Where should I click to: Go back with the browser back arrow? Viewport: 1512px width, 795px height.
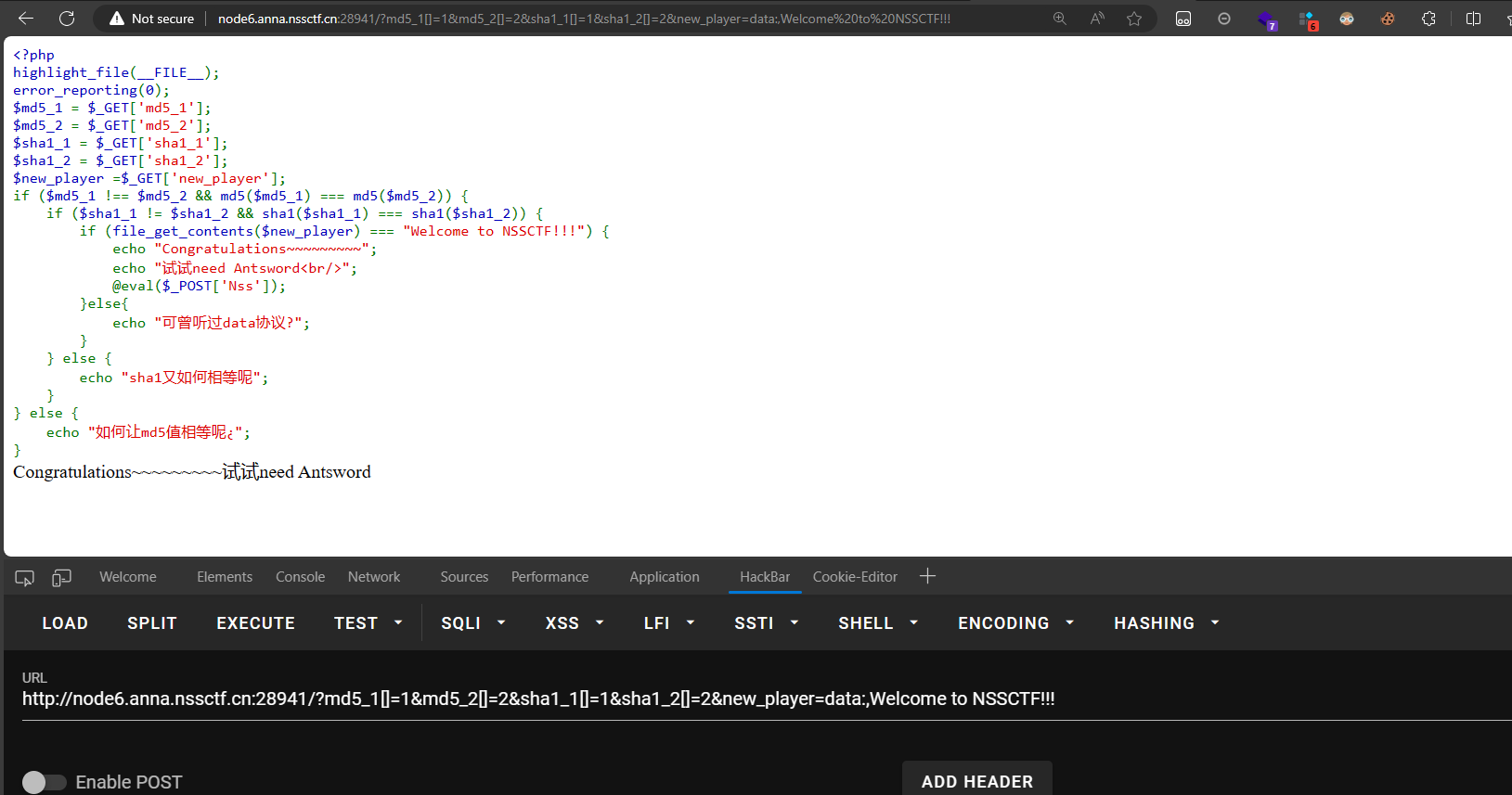coord(26,19)
